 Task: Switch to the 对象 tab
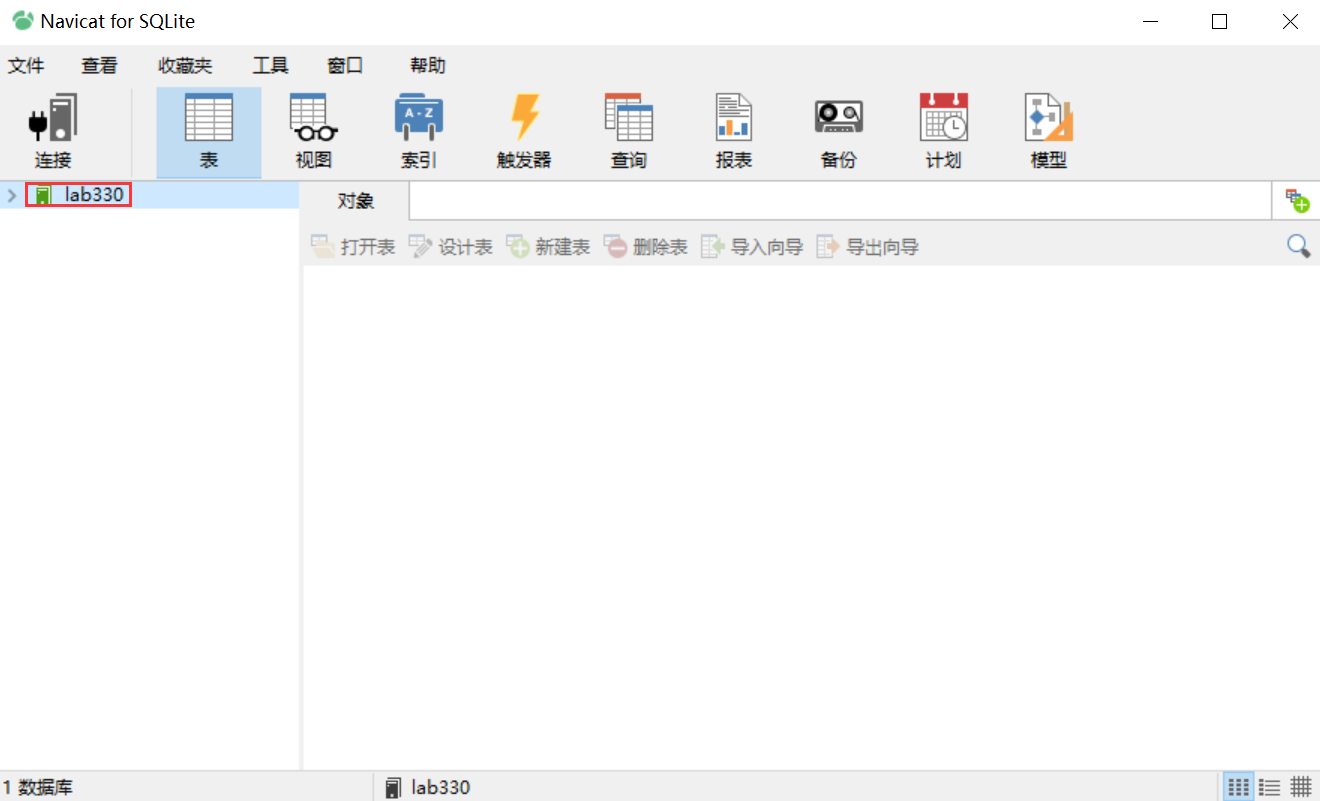point(355,200)
